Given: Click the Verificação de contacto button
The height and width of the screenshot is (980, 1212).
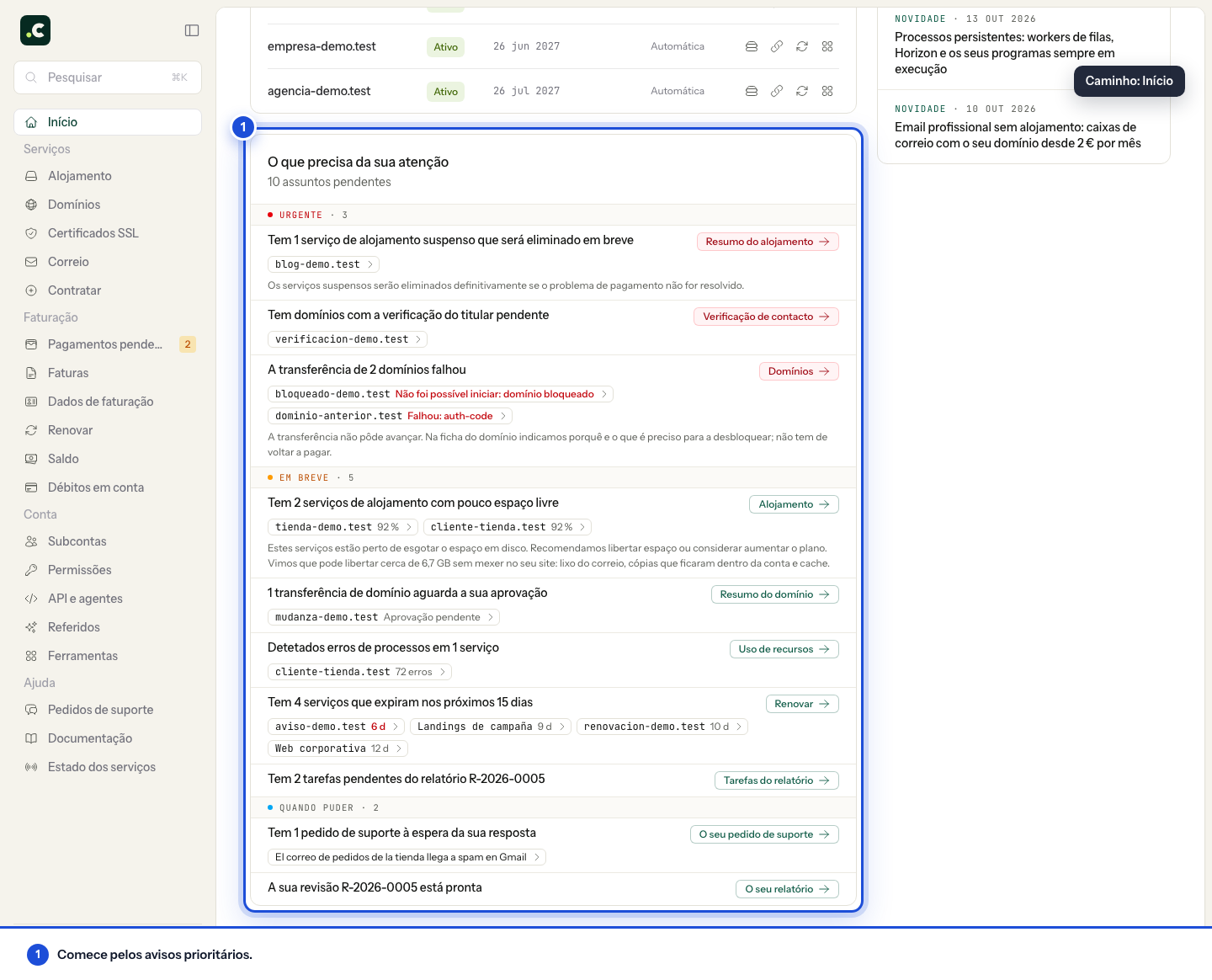Looking at the screenshot, I should (766, 317).
